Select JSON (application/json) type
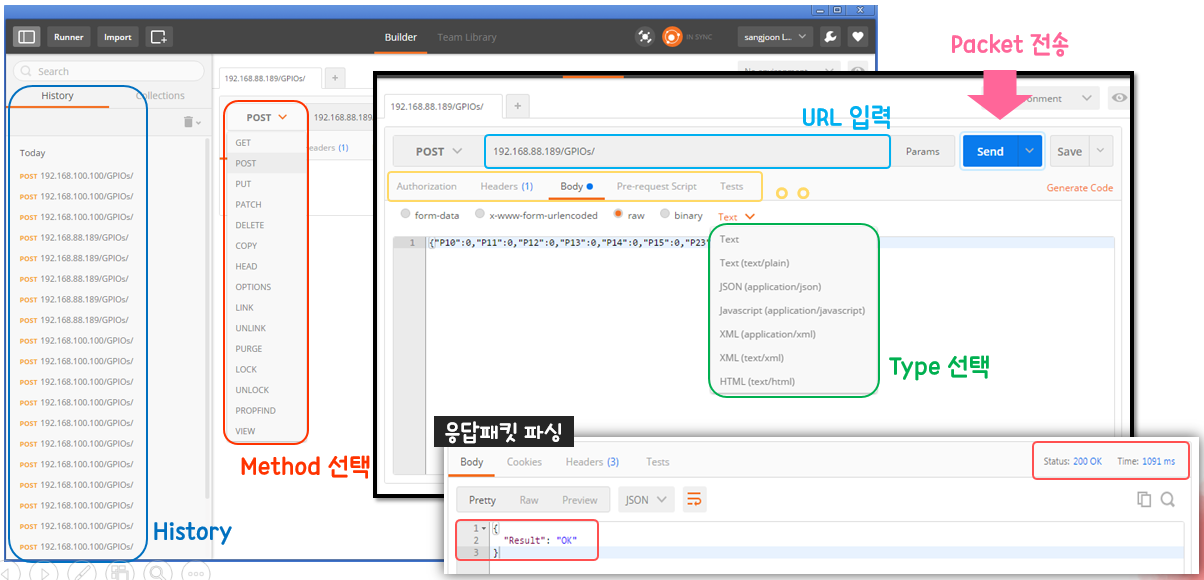 [769, 287]
